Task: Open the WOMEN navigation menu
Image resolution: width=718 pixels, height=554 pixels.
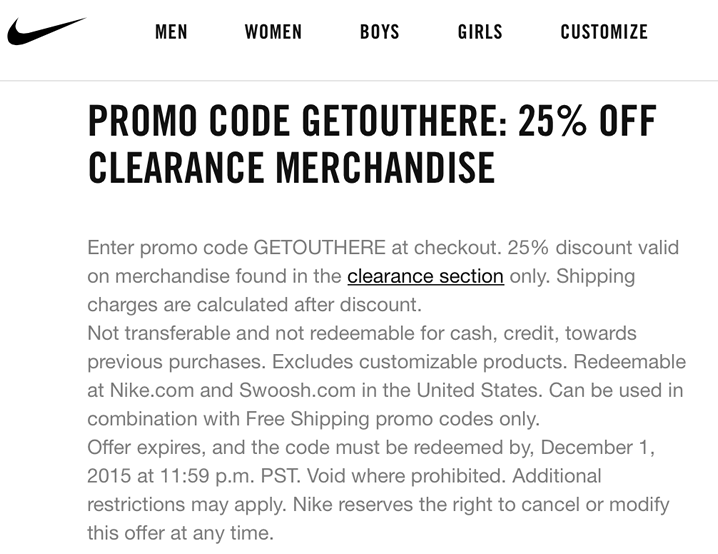Action: pos(273,32)
